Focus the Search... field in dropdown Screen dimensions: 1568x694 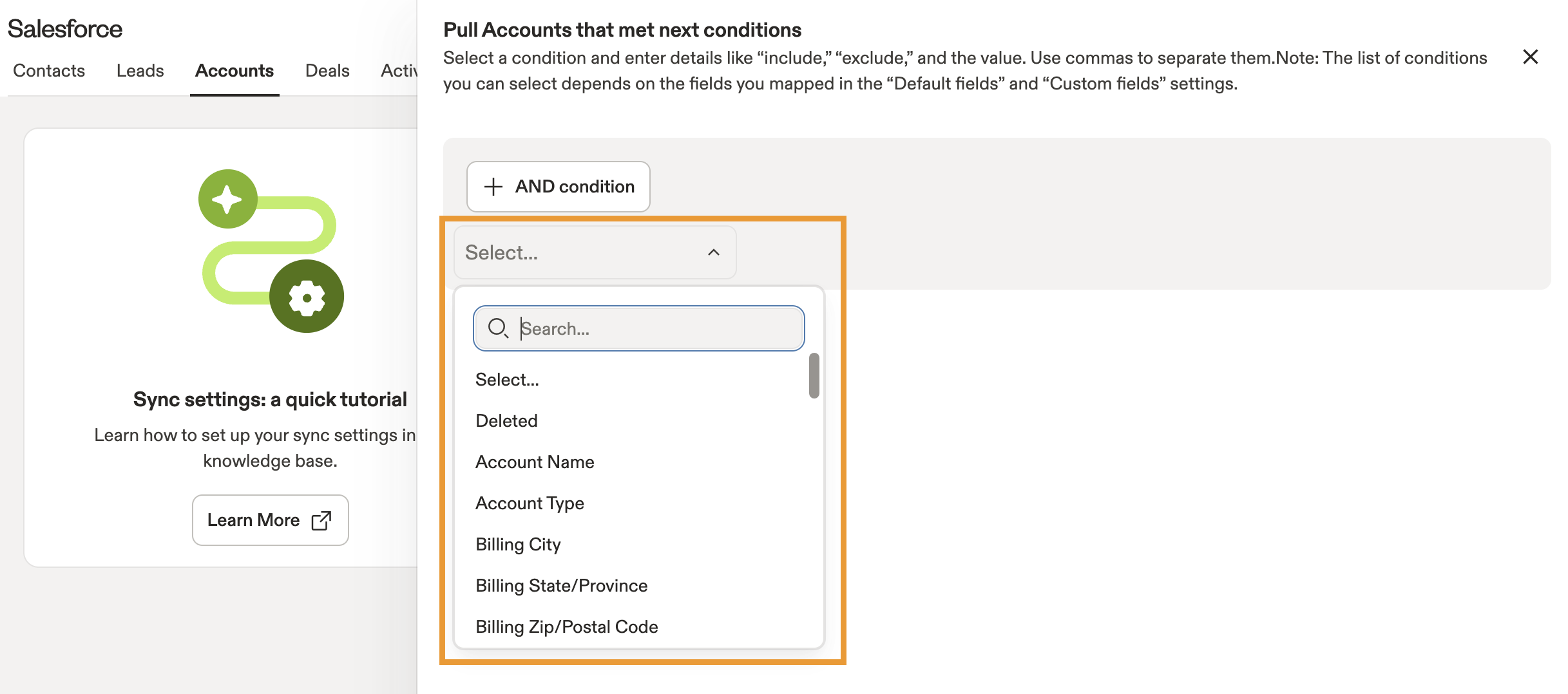639,328
